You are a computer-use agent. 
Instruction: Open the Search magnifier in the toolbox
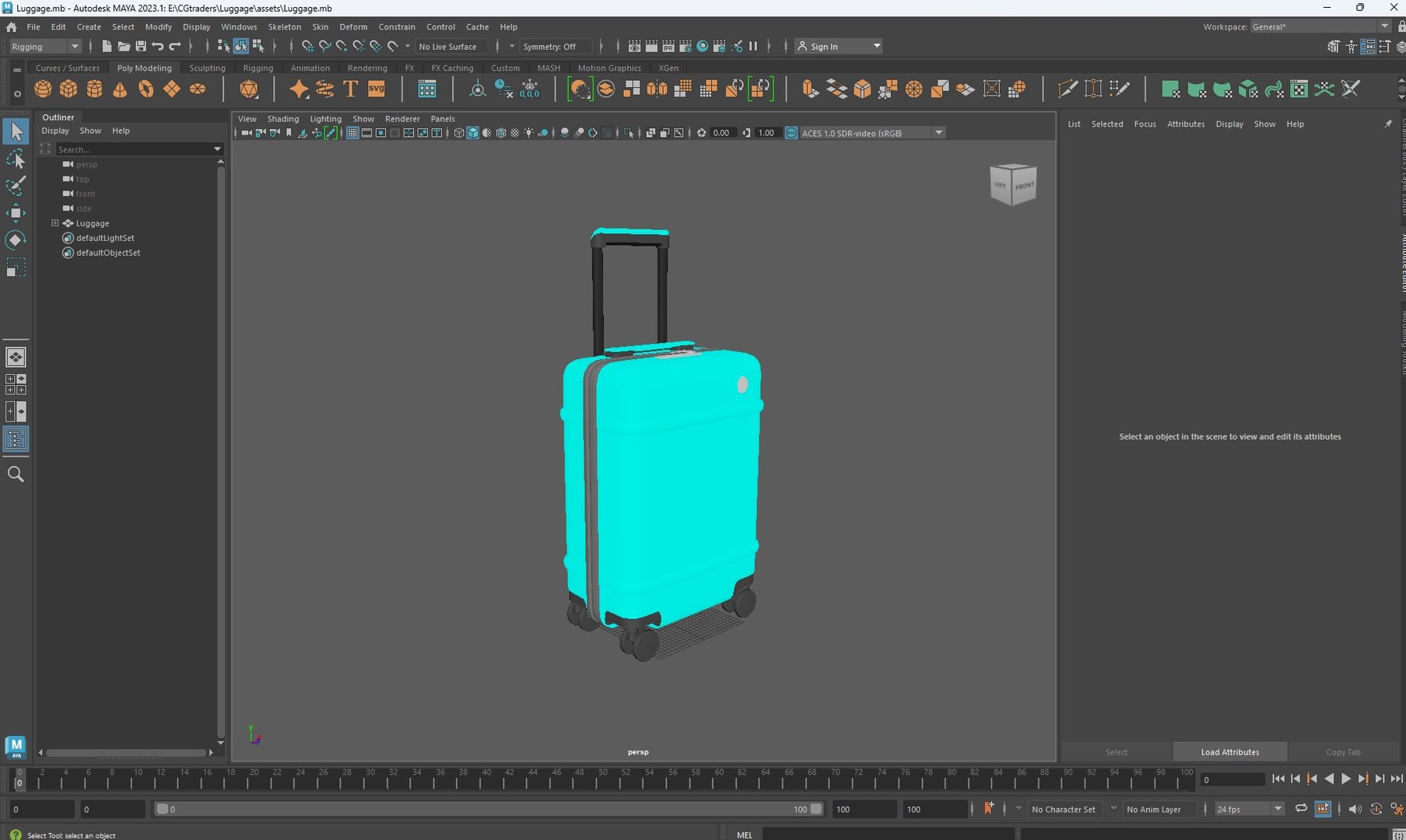[x=15, y=474]
